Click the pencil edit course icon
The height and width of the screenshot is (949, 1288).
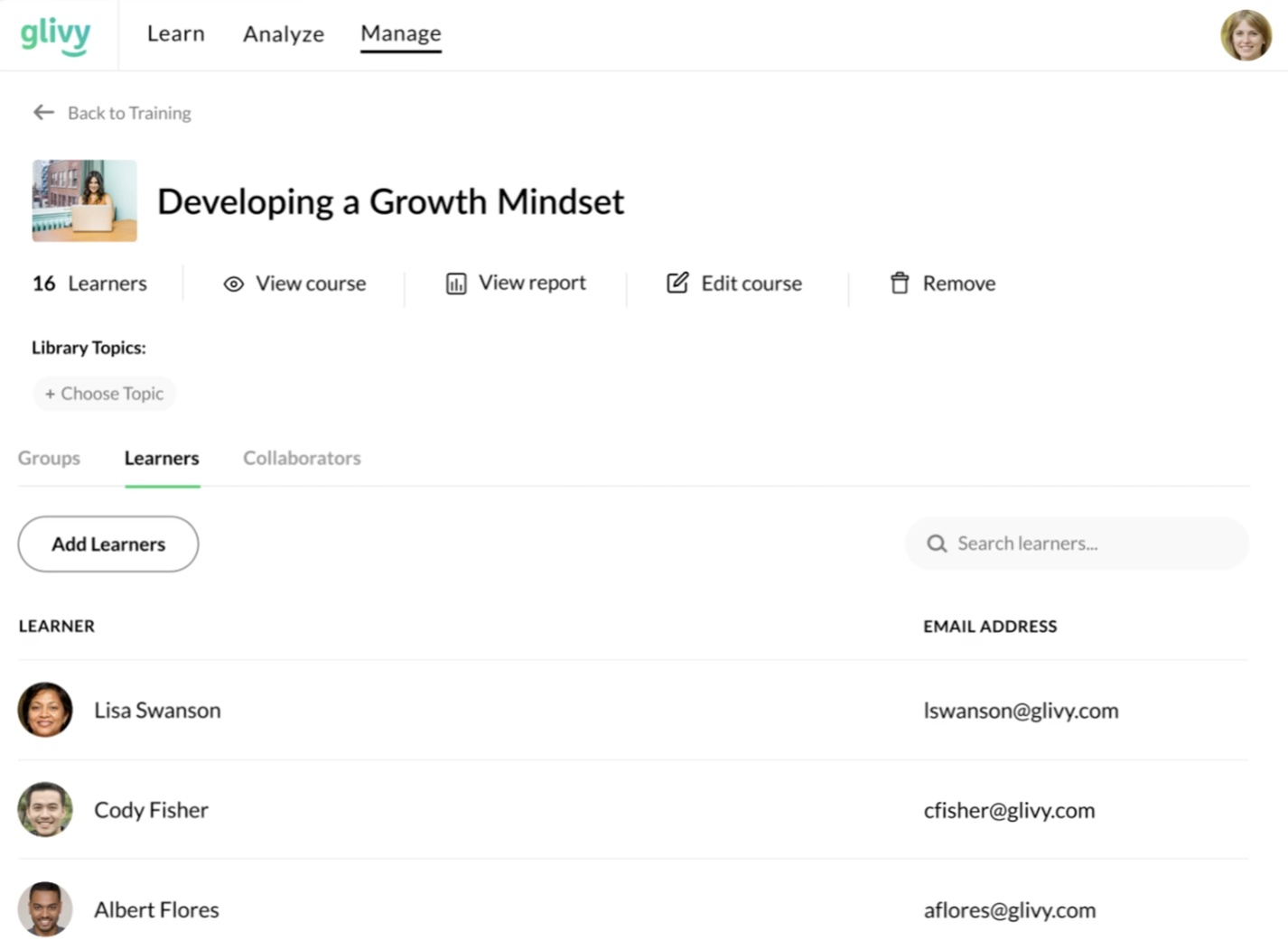(x=677, y=283)
